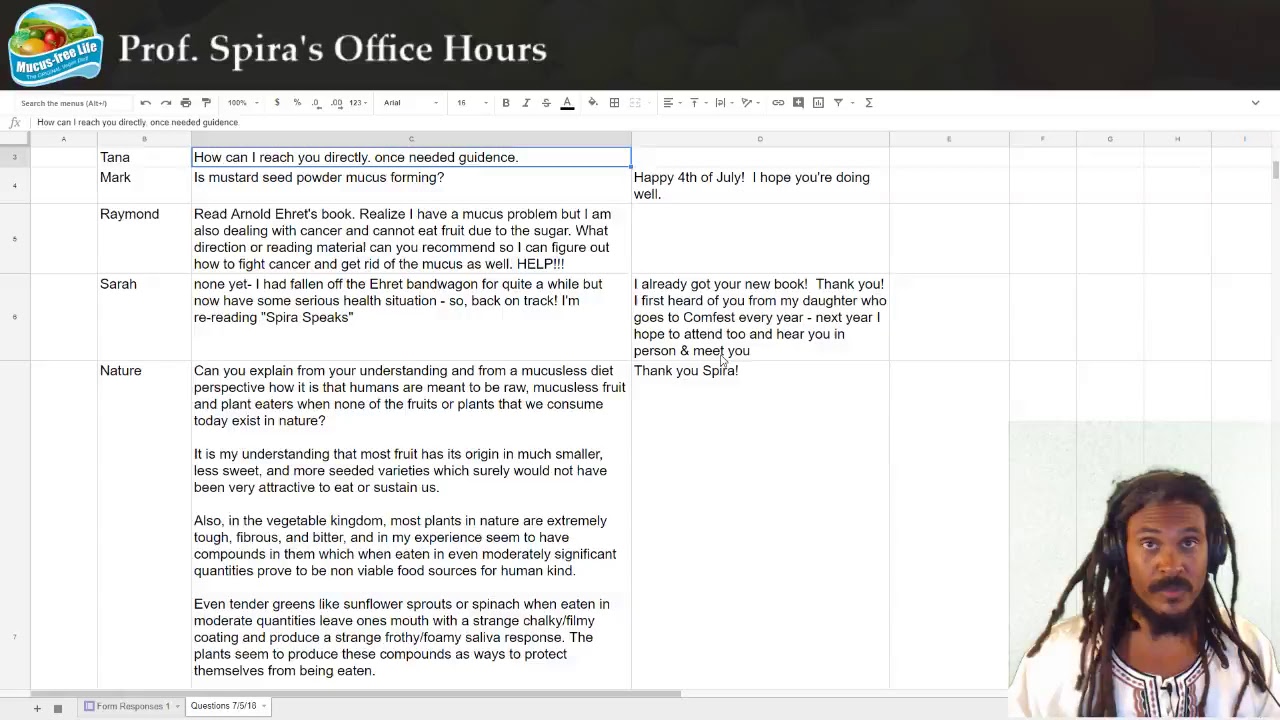Open the font size dropdown showing 16

[x=472, y=103]
